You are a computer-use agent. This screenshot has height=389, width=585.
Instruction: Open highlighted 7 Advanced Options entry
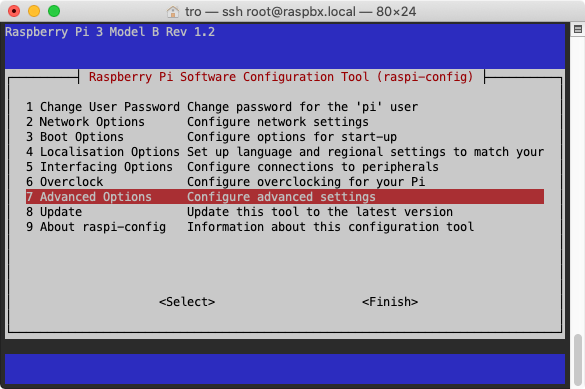point(285,197)
